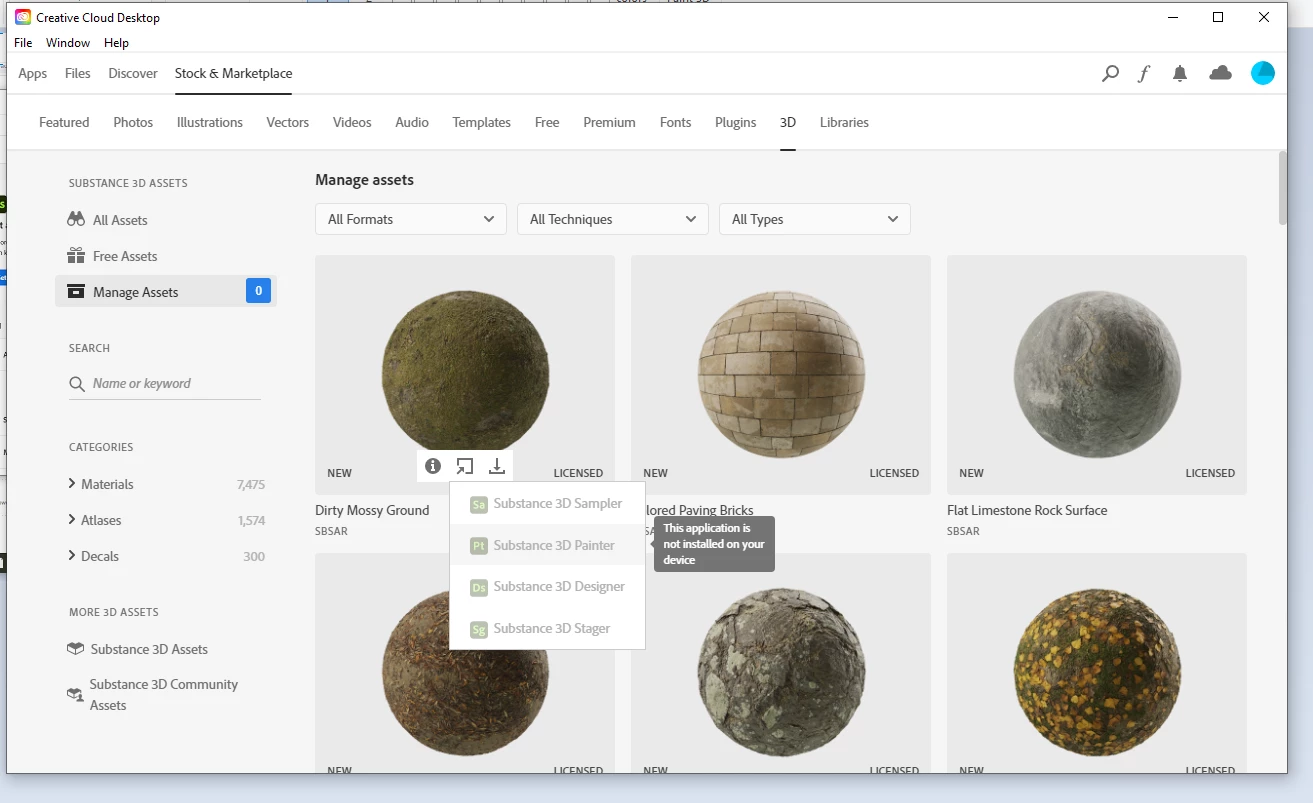
Task: Open Substance 3D Assets link
Action: coord(149,649)
